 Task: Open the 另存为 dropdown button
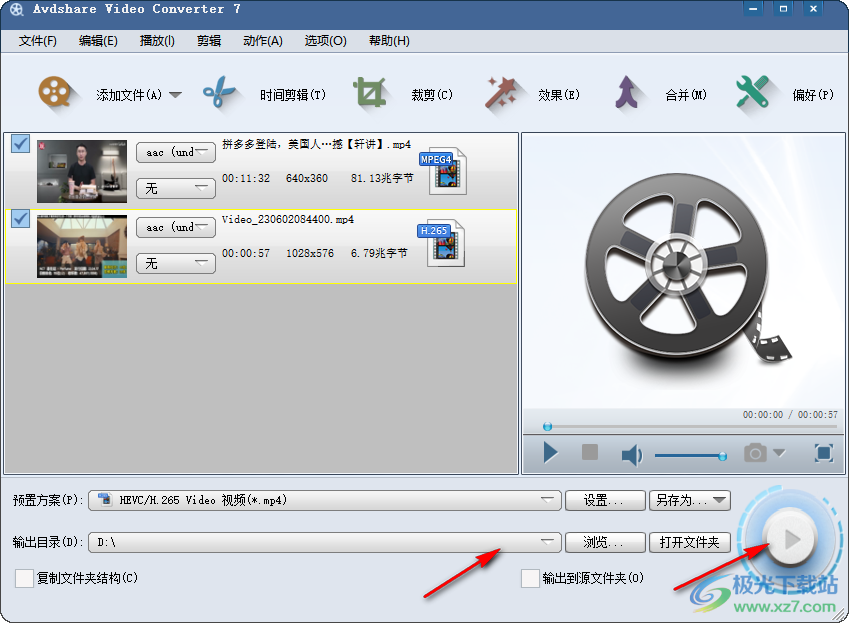click(690, 500)
